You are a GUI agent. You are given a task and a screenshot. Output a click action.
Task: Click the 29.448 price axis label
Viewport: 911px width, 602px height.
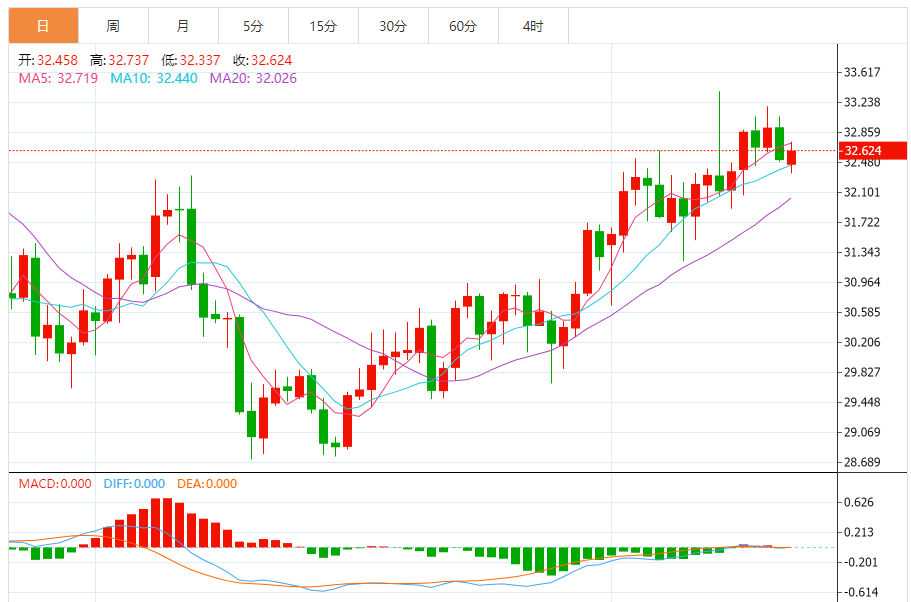tap(862, 402)
